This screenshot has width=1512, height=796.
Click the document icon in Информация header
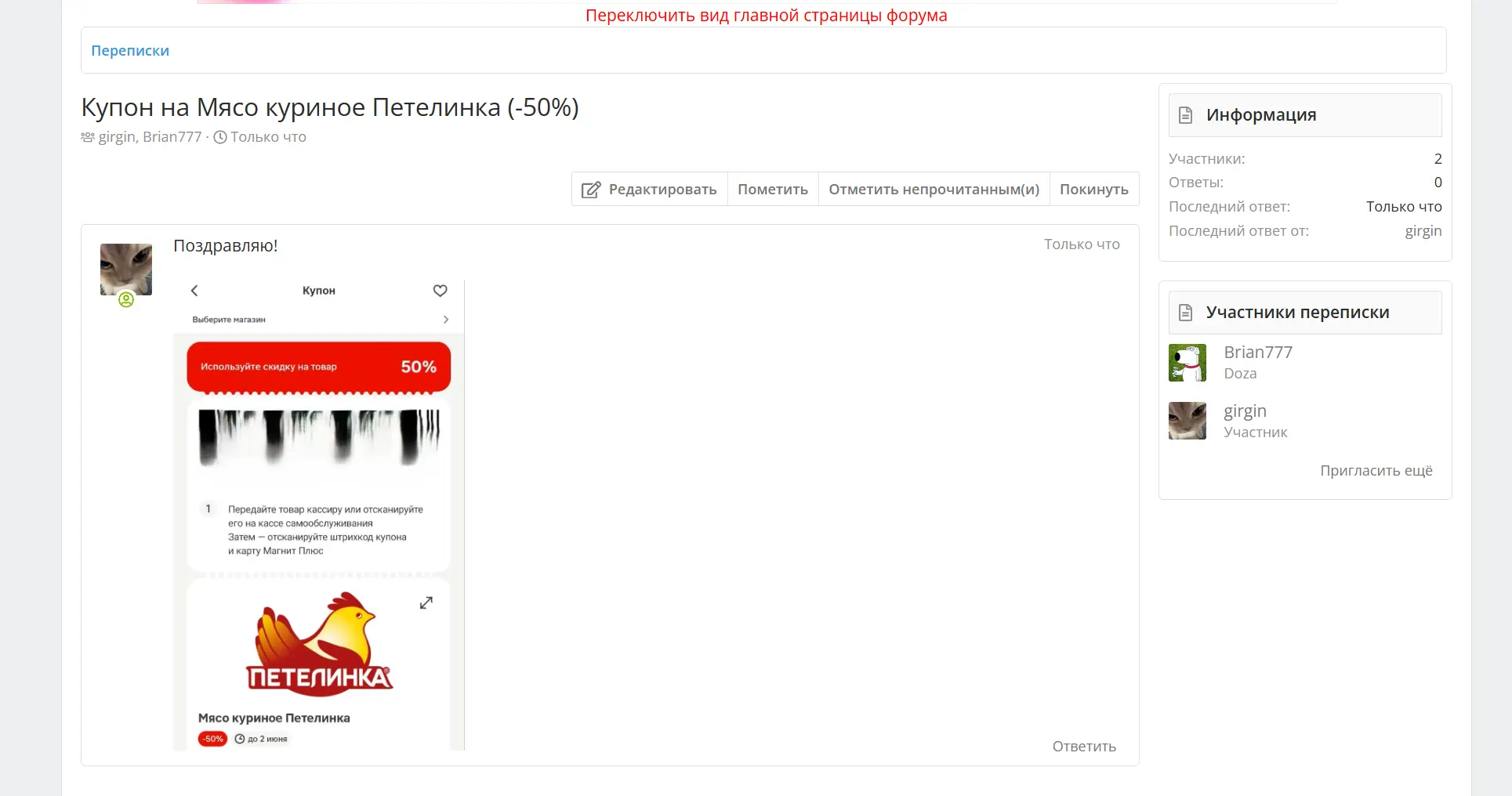pyautogui.click(x=1186, y=115)
